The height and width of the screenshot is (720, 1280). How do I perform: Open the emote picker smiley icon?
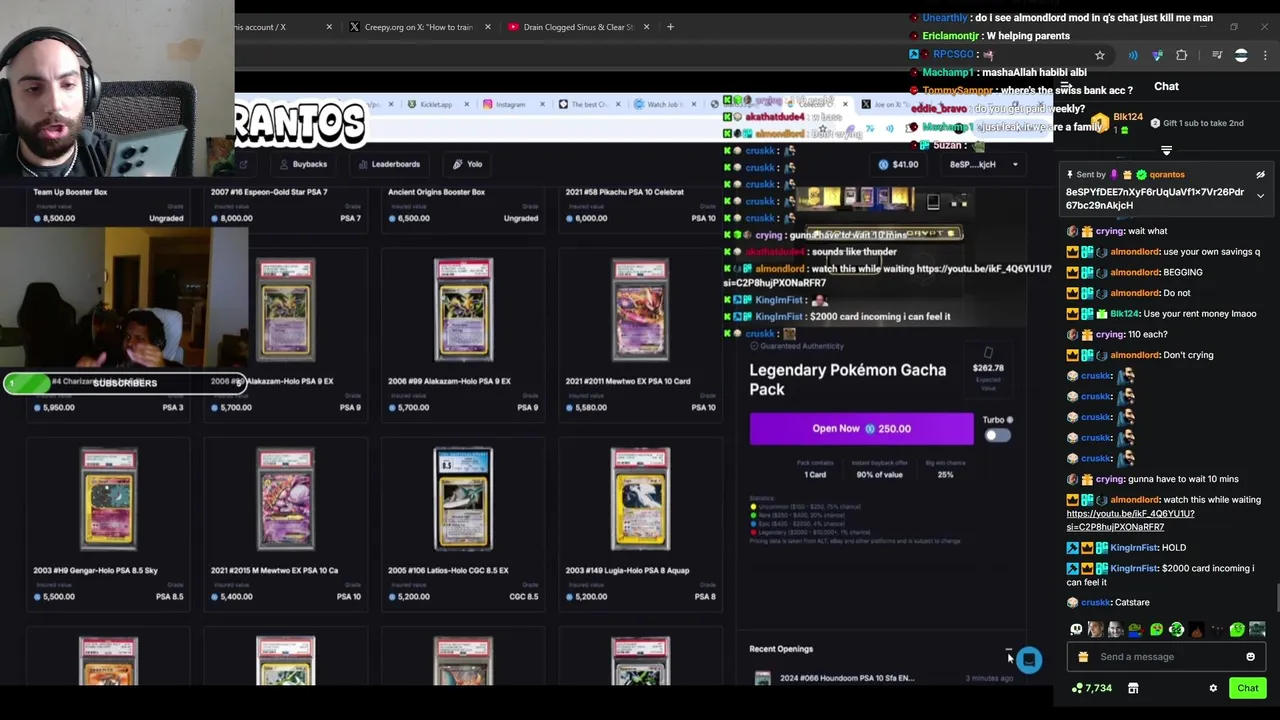[1250, 657]
